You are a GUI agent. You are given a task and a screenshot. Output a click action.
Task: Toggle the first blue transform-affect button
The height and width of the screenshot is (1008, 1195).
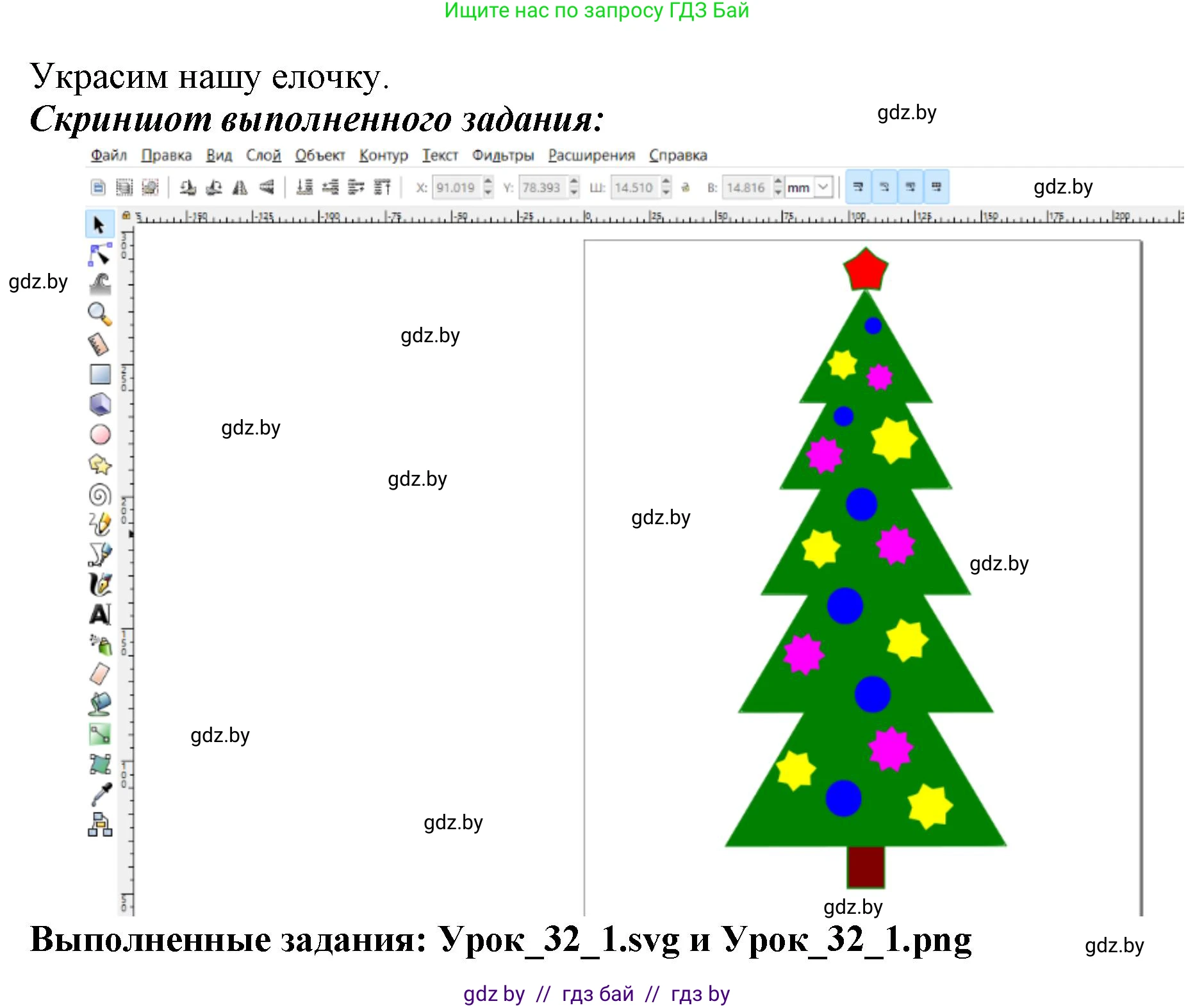point(858,187)
